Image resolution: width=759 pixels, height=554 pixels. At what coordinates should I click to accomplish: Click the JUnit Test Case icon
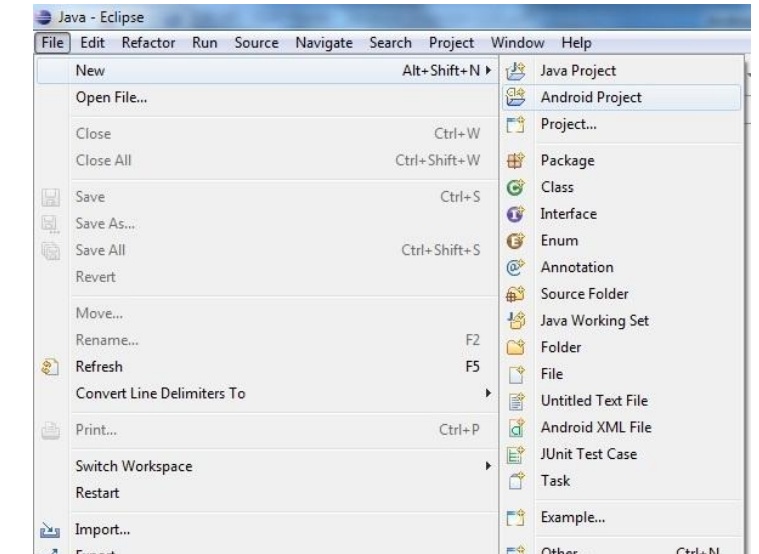coord(515,454)
